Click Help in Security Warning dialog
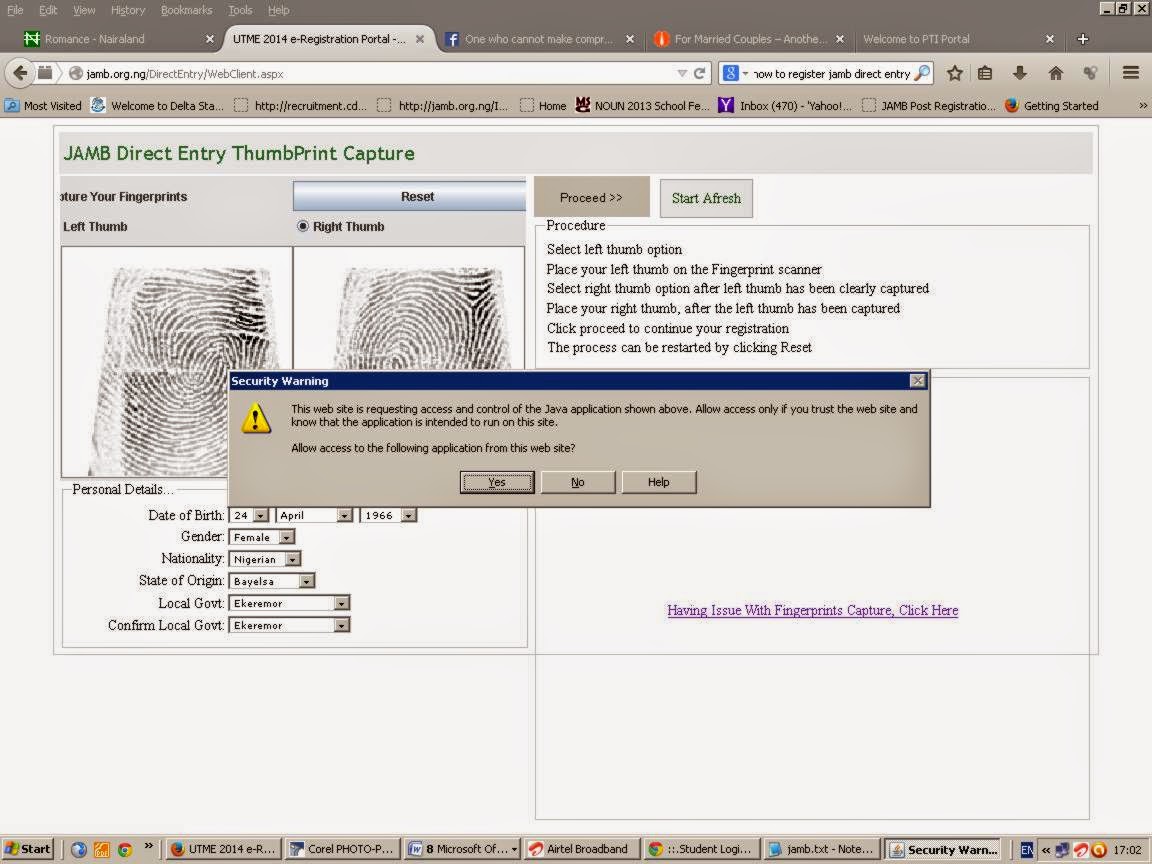Image resolution: width=1152 pixels, height=864 pixels. point(658,482)
